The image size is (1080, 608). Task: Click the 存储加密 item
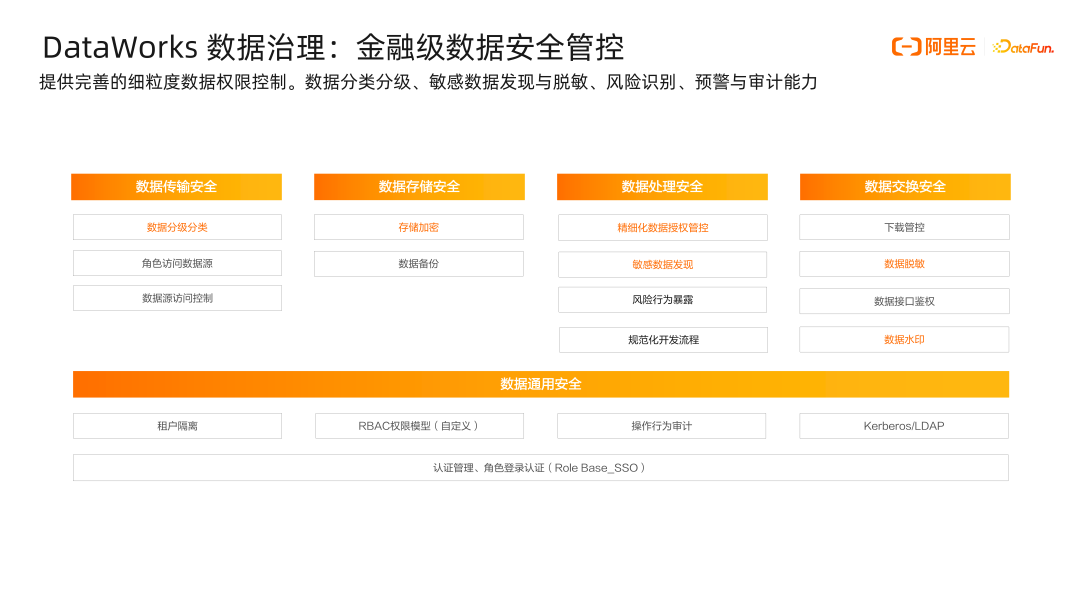pyautogui.click(x=419, y=227)
